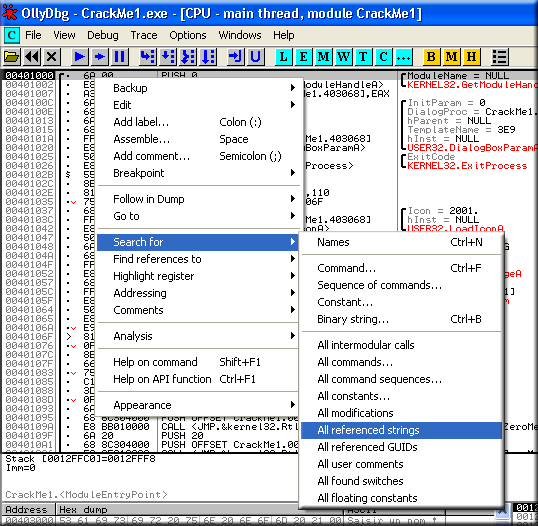Select Names in Search for submenu

point(401,242)
